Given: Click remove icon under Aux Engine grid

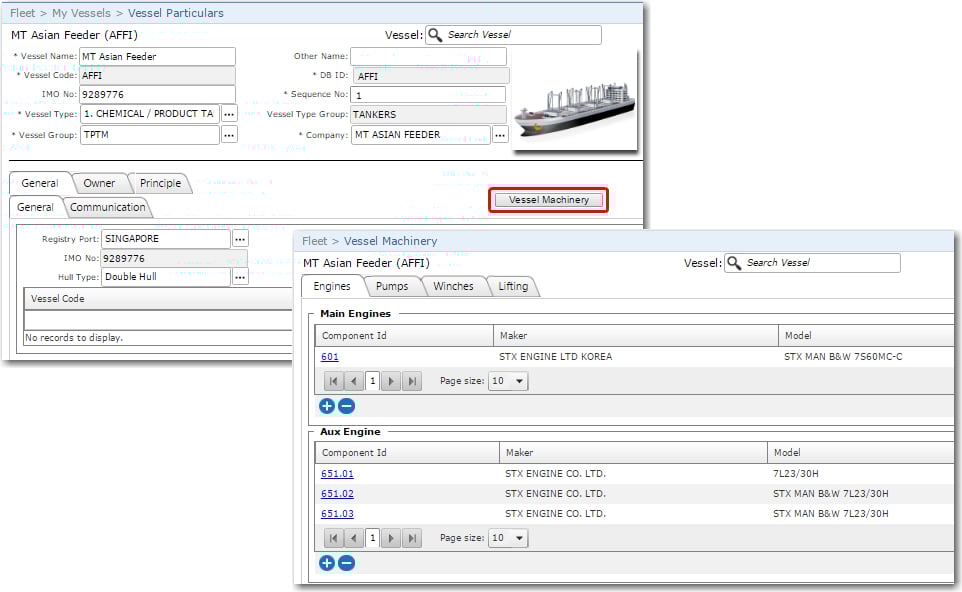Looking at the screenshot, I should (346, 563).
